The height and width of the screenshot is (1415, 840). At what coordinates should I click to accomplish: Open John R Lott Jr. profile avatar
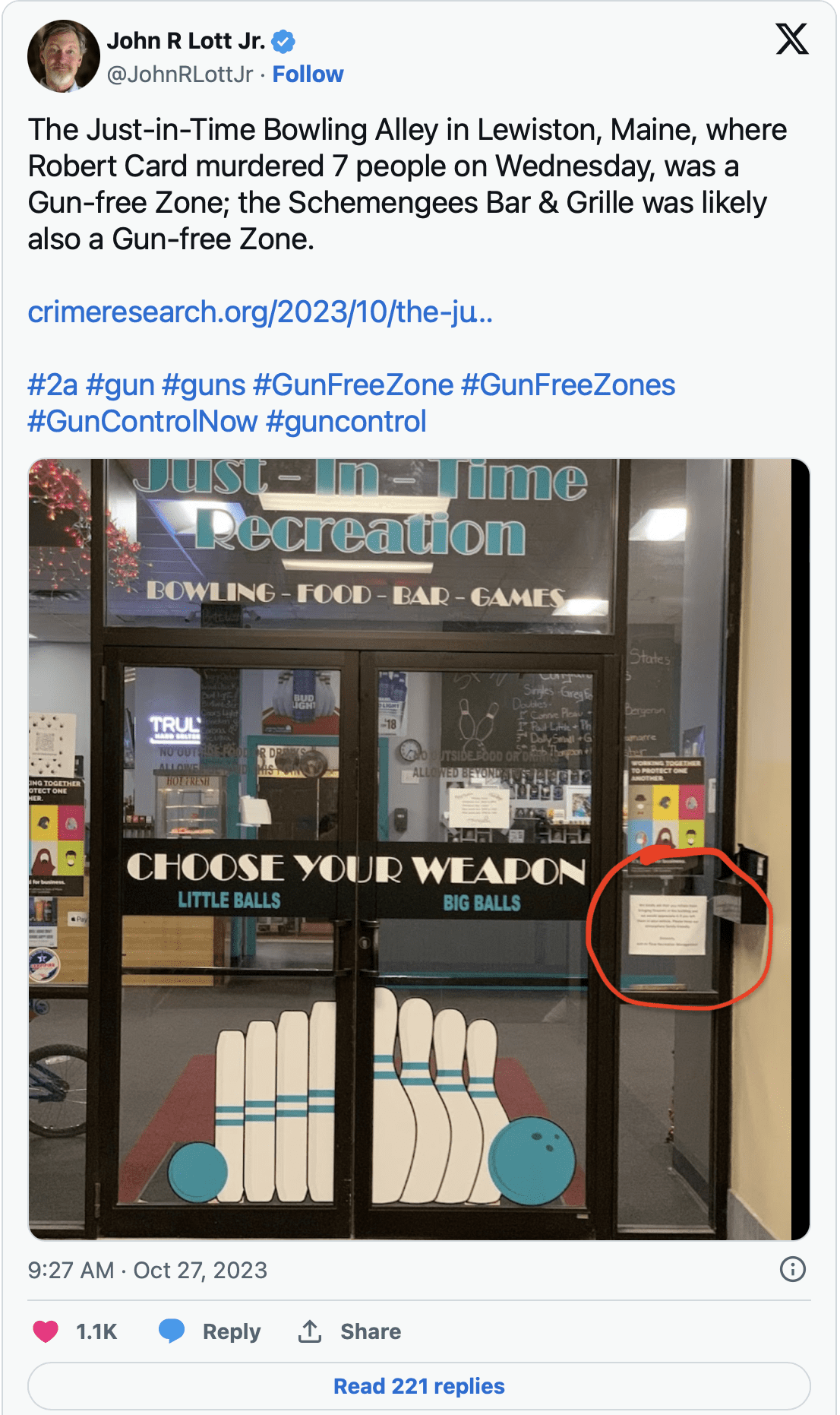(64, 56)
